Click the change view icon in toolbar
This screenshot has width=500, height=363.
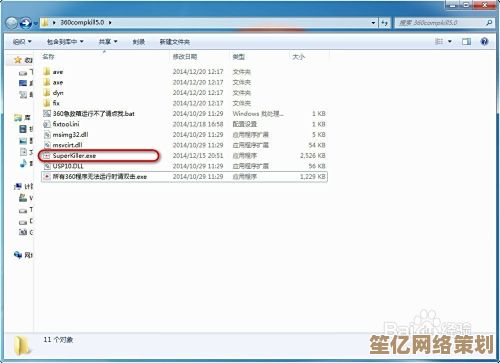[439, 42]
